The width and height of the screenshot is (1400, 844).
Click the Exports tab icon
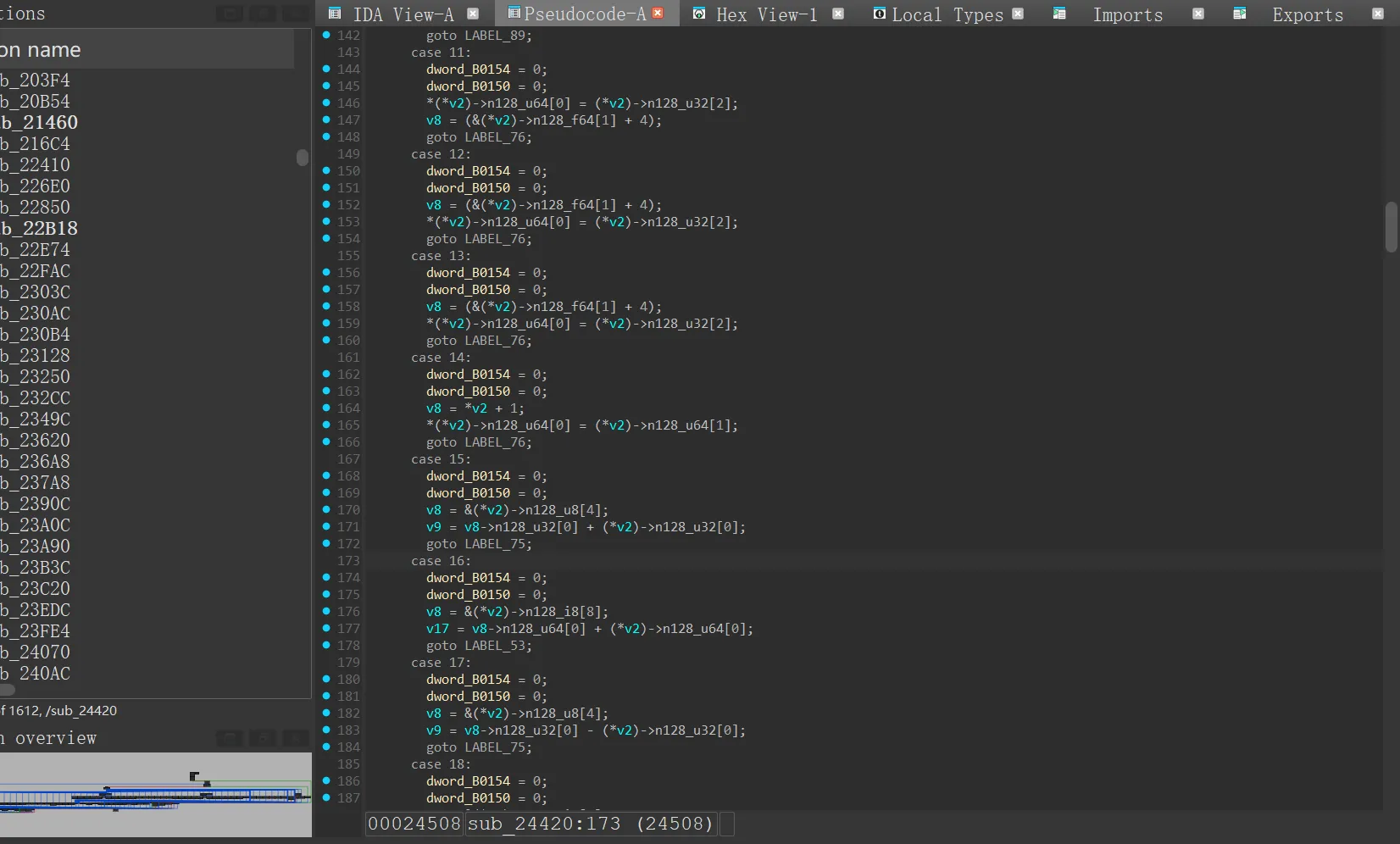pos(1239,14)
